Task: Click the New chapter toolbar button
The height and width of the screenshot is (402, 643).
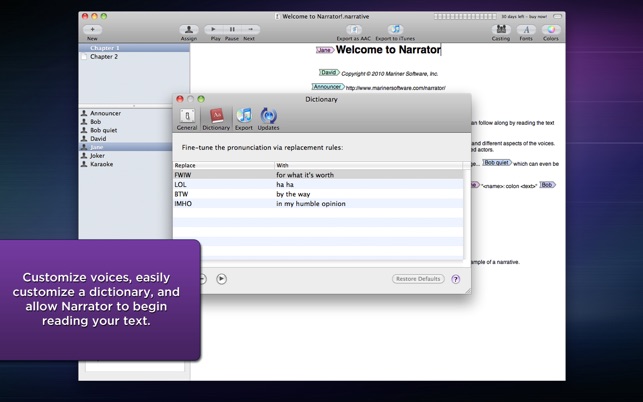Action: pyautogui.click(x=93, y=30)
